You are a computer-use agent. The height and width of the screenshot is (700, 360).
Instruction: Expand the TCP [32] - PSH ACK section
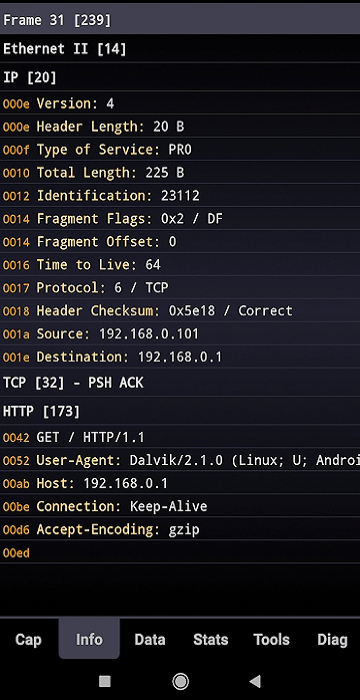(x=180, y=383)
